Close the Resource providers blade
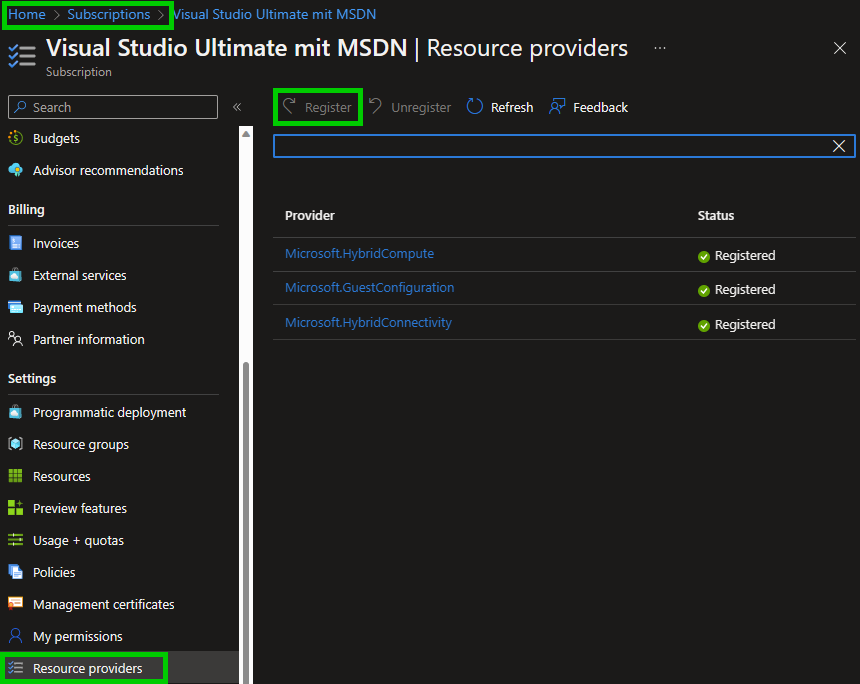The image size is (860, 684). pyautogui.click(x=840, y=48)
